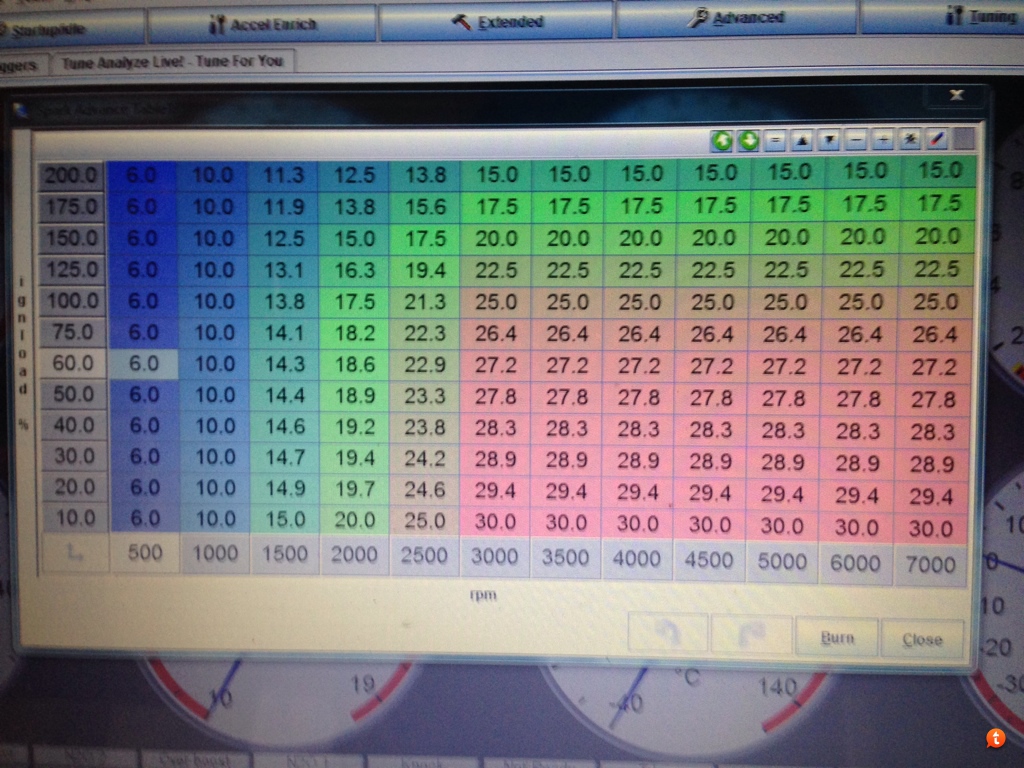1024x768 pixels.
Task: Close the Spark Advance Table window
Action: click(957, 95)
